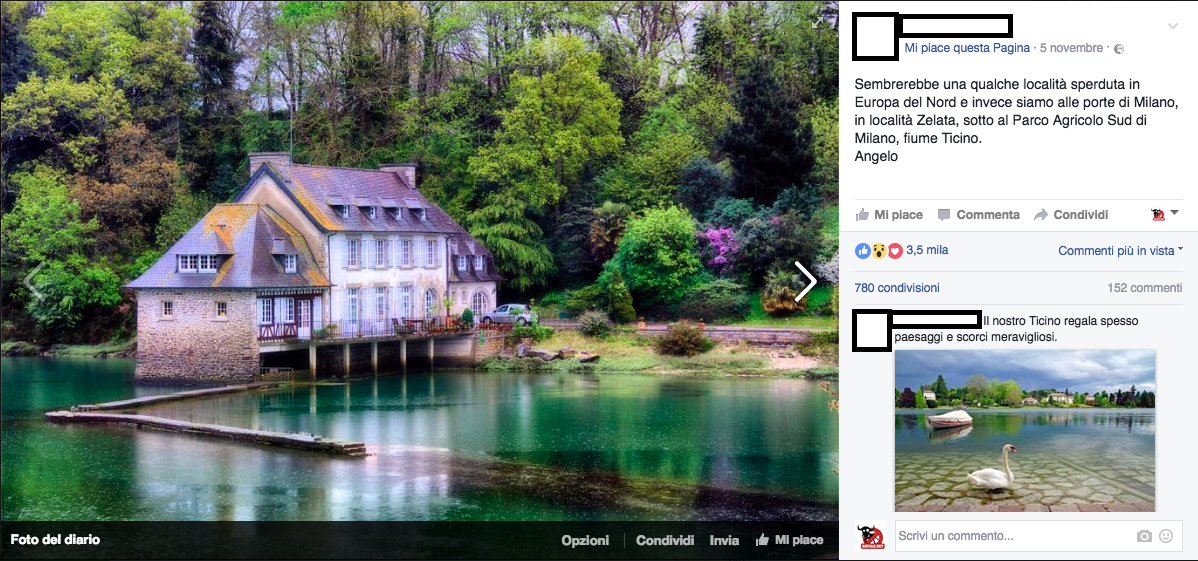Go to previous photo with left arrow
The width and height of the screenshot is (1198, 561).
click(33, 280)
